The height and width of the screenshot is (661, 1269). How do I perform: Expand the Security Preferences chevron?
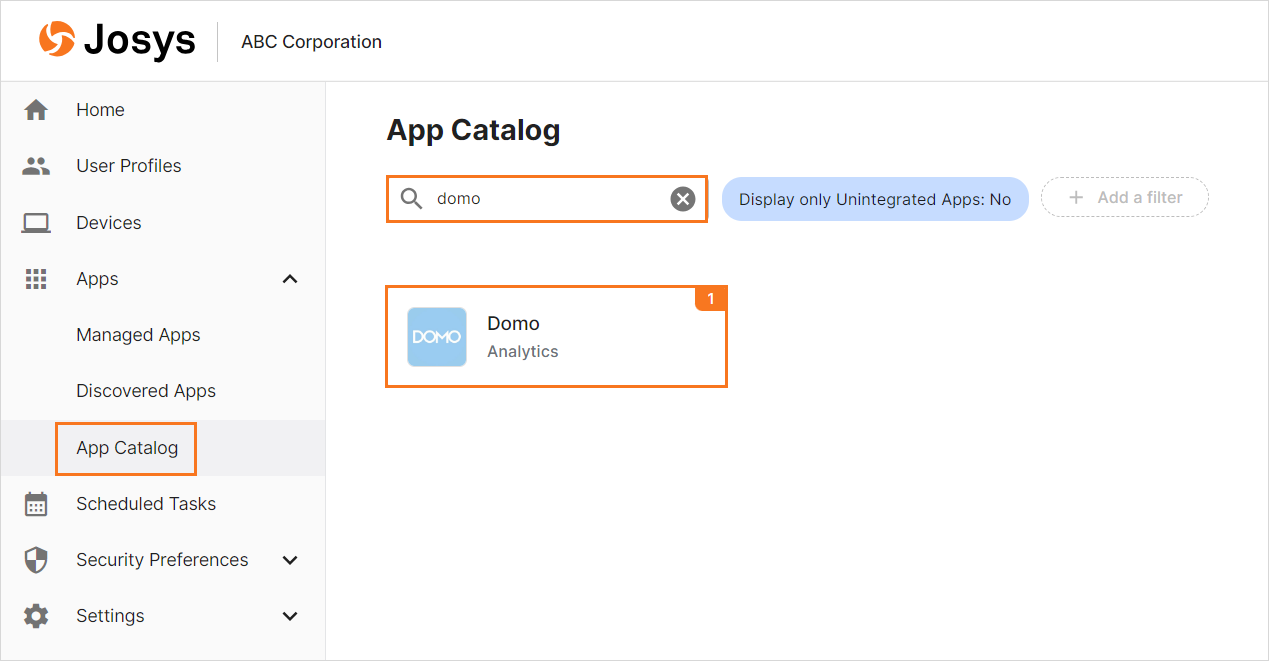pos(290,560)
